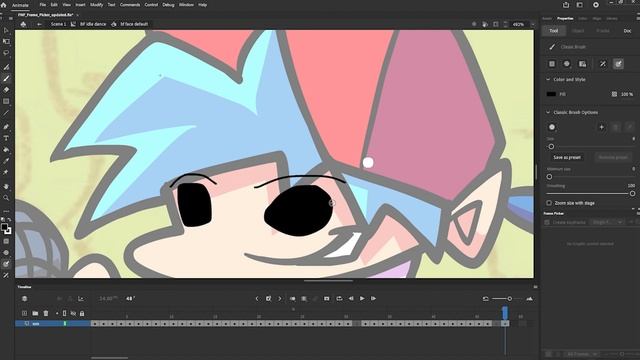Screen dimensions: 640x360
Task: Toggle all layers lock column icon
Action: point(82,313)
